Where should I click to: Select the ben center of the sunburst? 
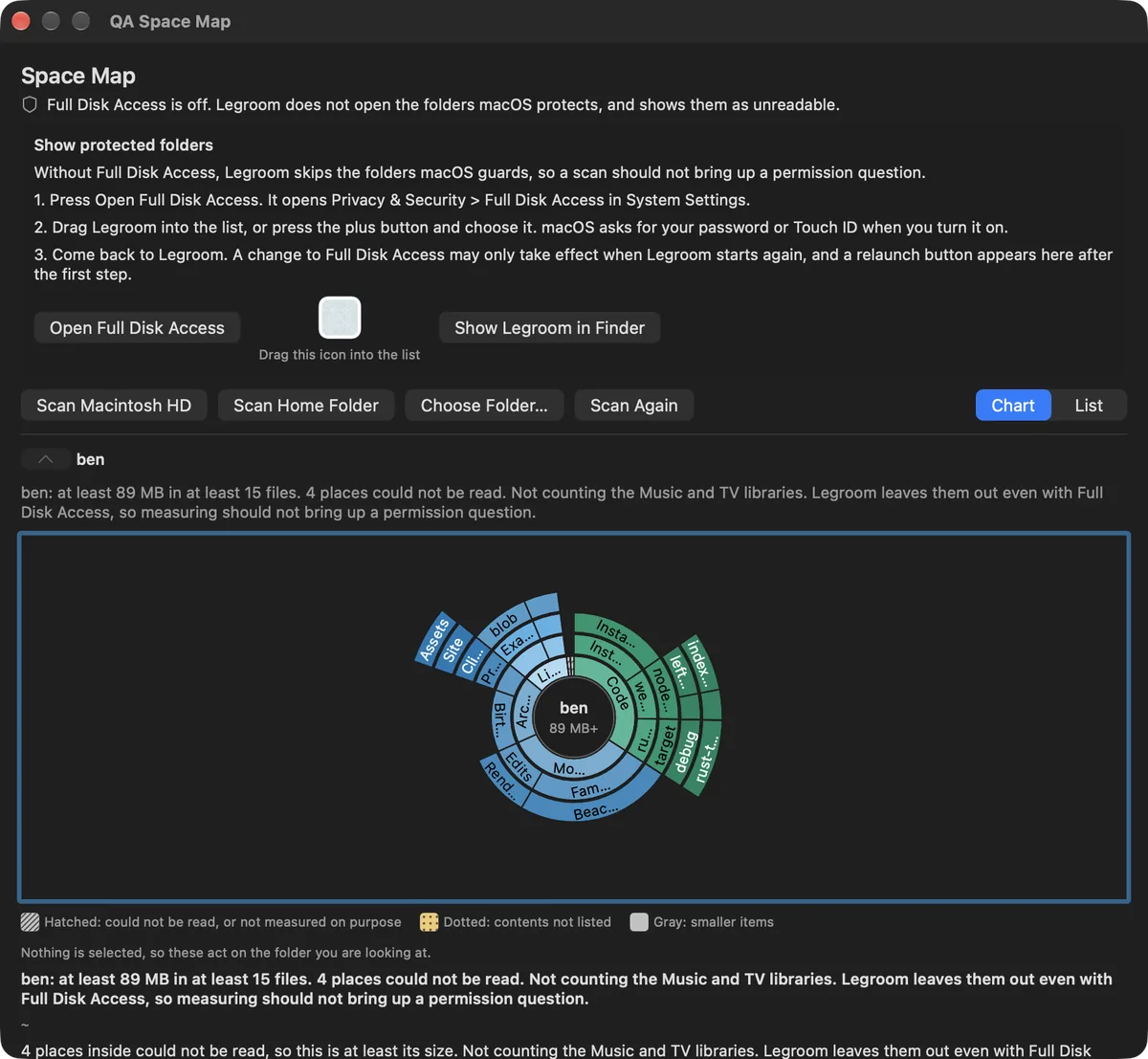tap(574, 717)
